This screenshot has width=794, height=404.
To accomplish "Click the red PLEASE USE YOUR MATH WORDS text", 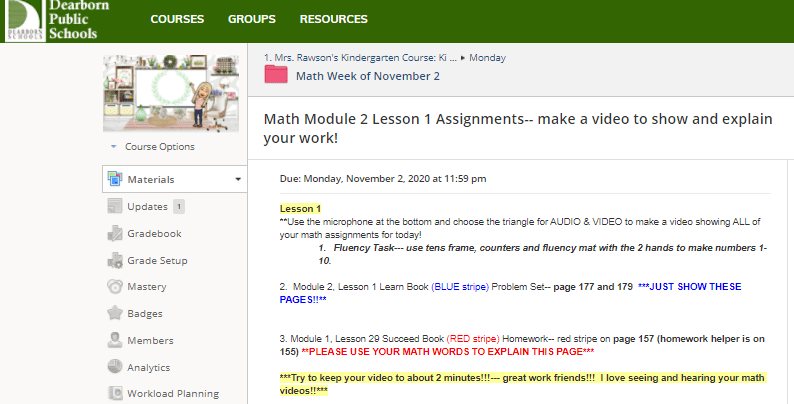I will tap(448, 352).
